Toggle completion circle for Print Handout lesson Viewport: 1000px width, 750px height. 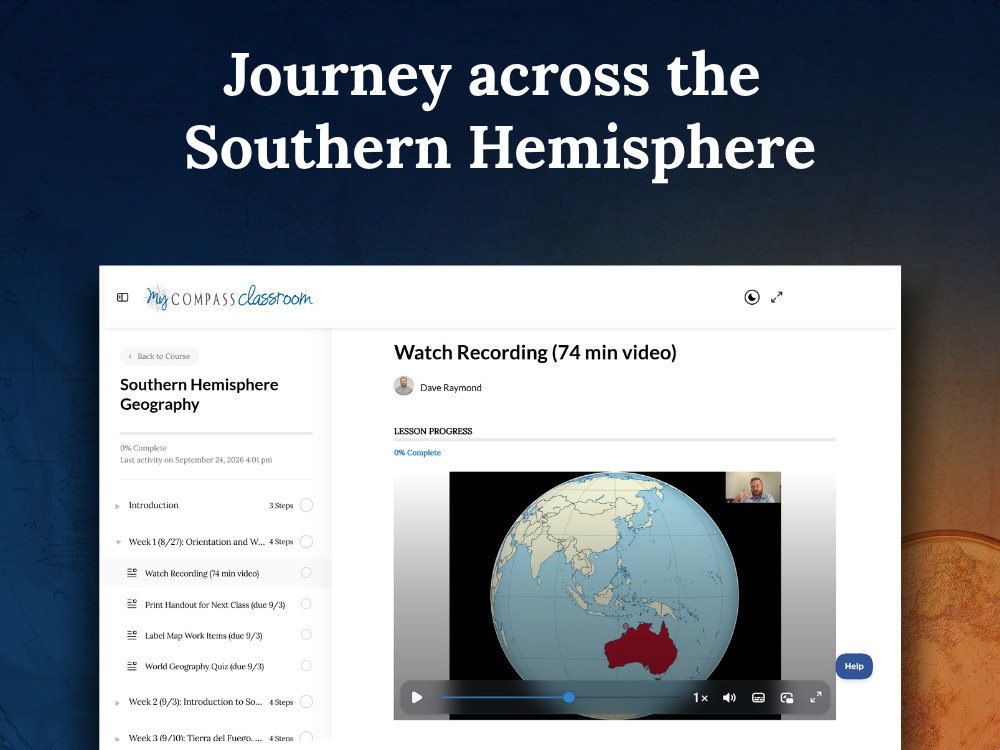pyautogui.click(x=306, y=603)
